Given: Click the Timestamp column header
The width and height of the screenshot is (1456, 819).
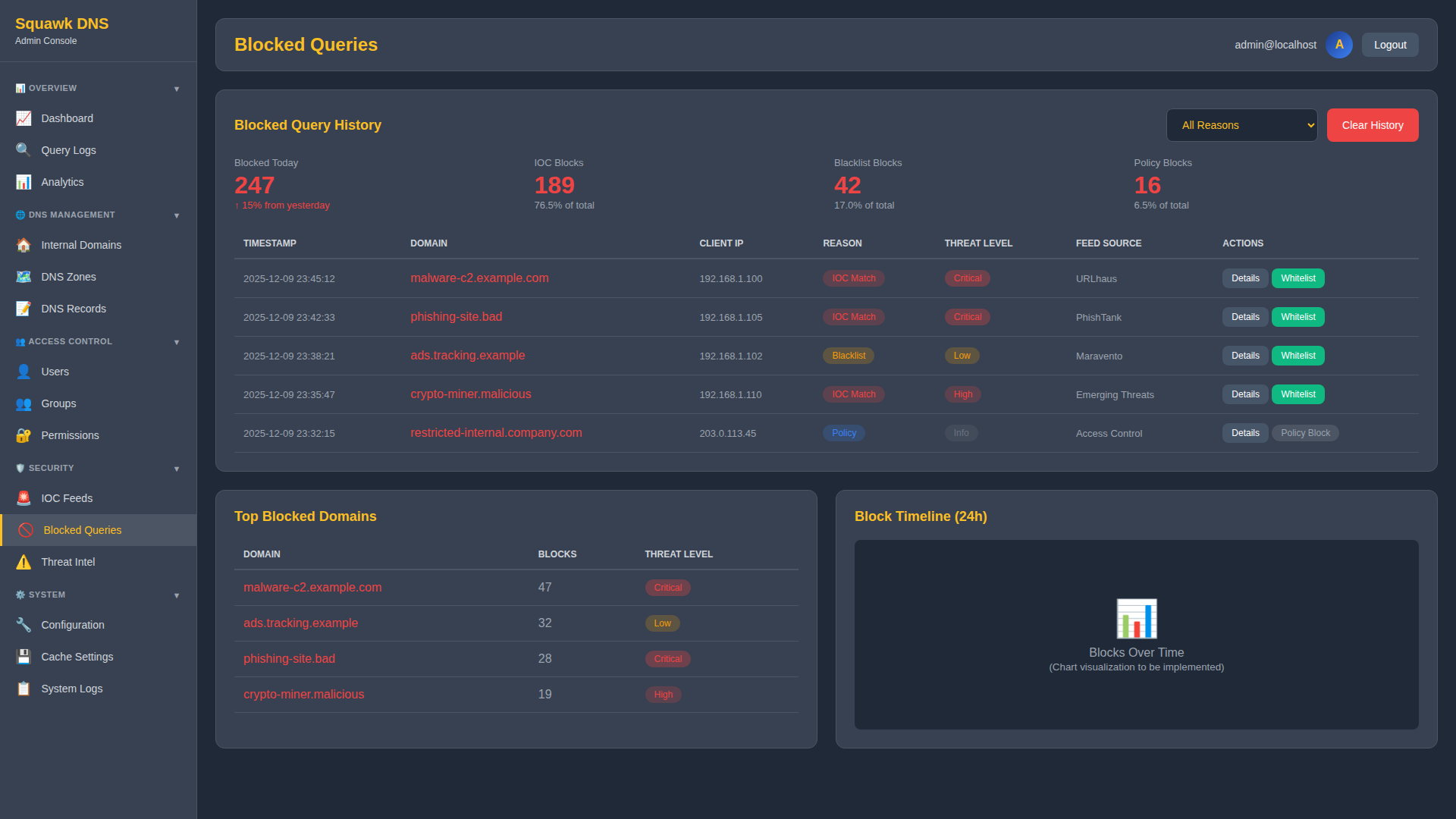Looking at the screenshot, I should [270, 243].
